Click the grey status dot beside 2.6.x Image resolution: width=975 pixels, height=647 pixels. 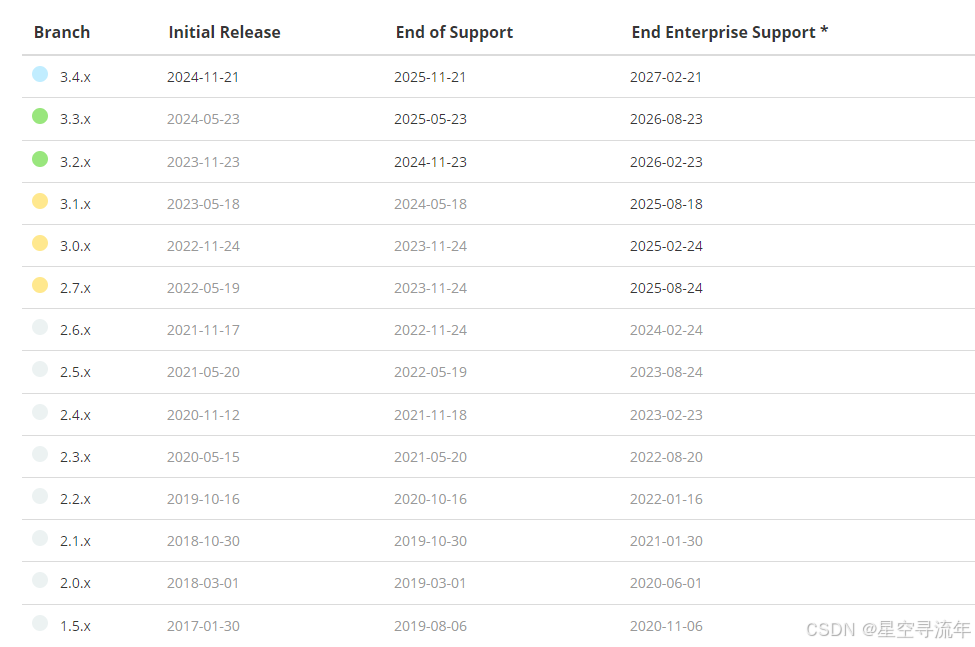[x=40, y=328]
